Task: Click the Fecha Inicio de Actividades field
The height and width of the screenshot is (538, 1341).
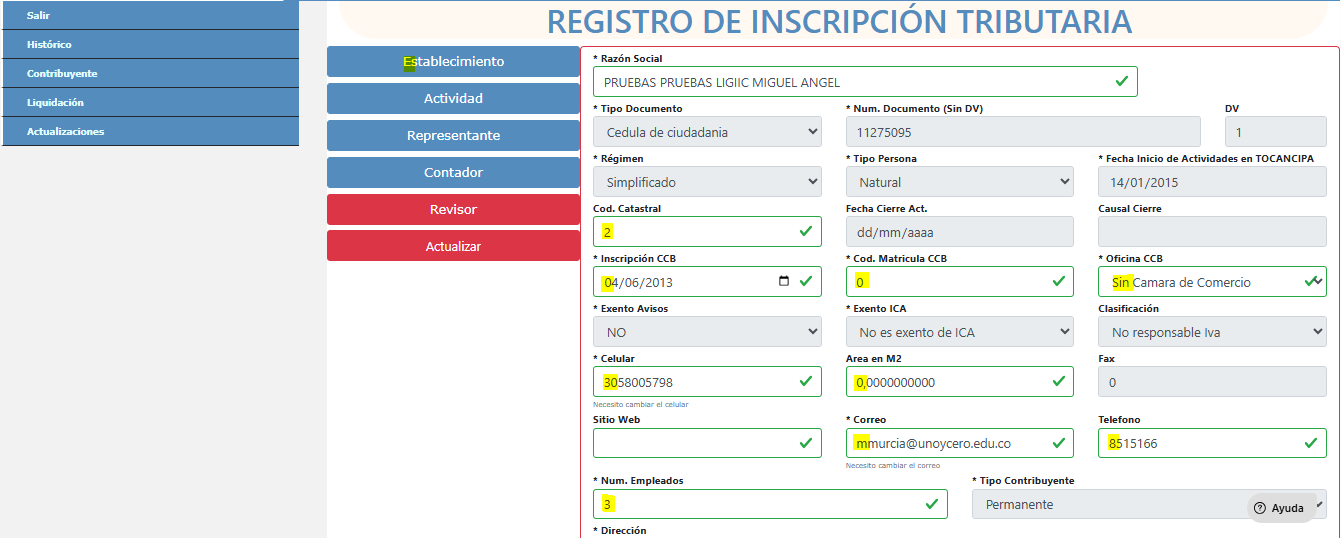Action: [x=1213, y=182]
